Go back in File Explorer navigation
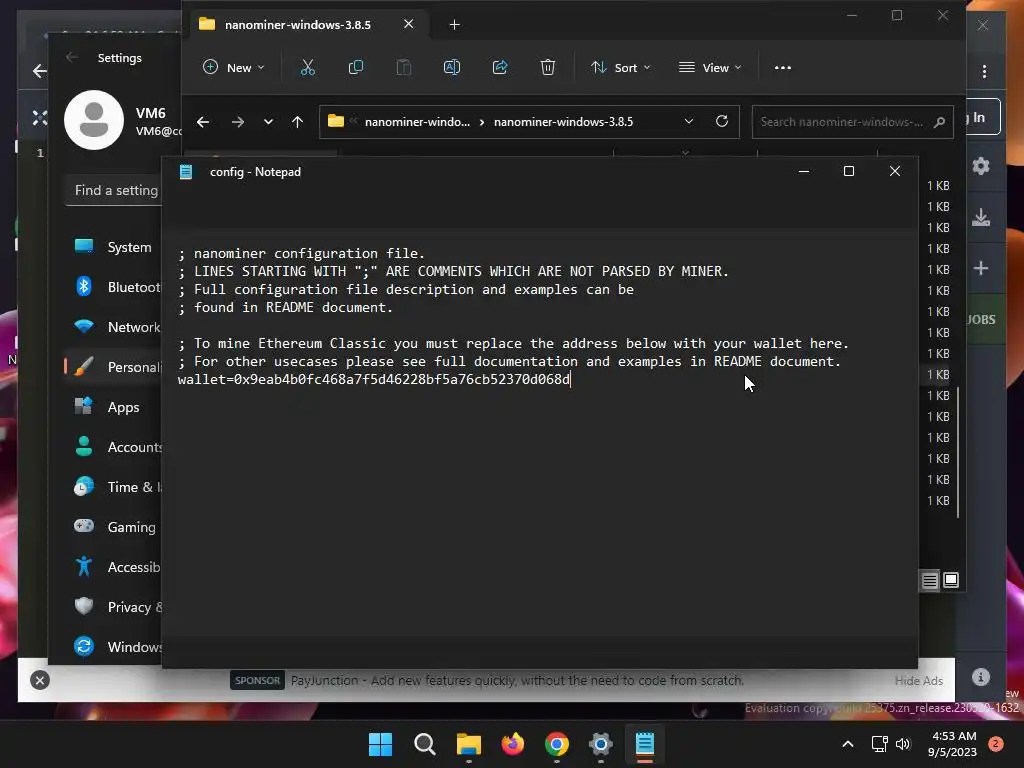This screenshot has height=768, width=1024. coord(203,122)
